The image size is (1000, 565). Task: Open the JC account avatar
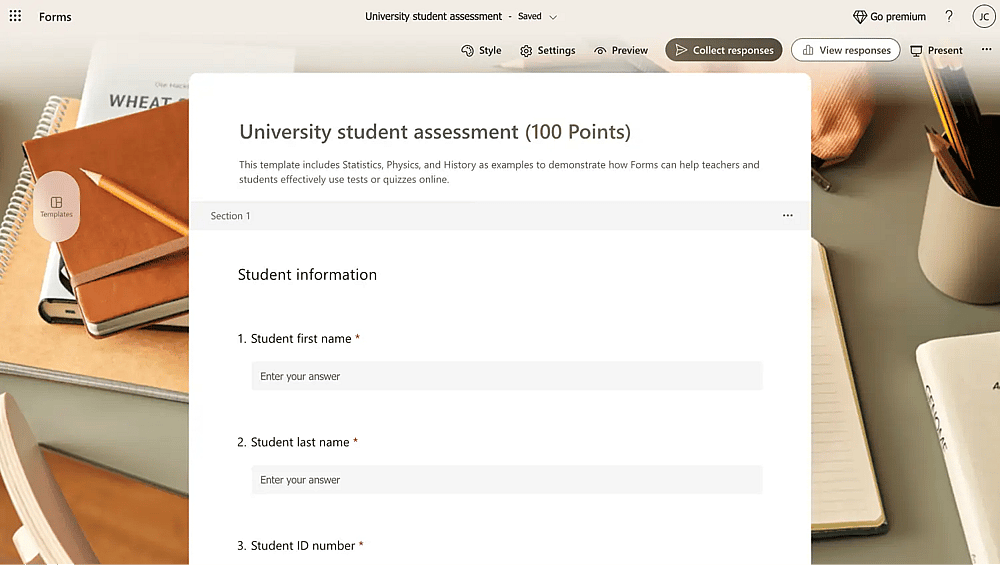984,17
